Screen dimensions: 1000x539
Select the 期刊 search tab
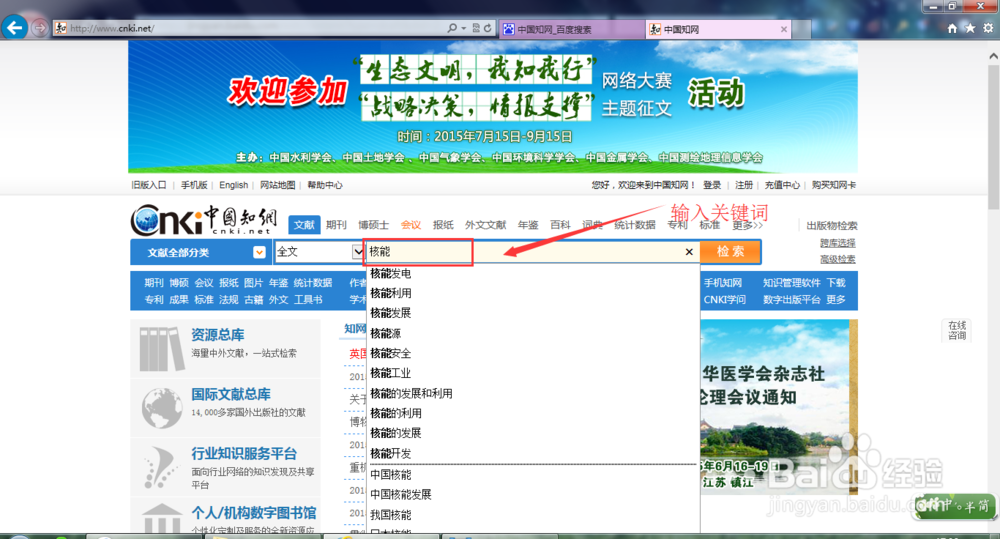tap(336, 225)
